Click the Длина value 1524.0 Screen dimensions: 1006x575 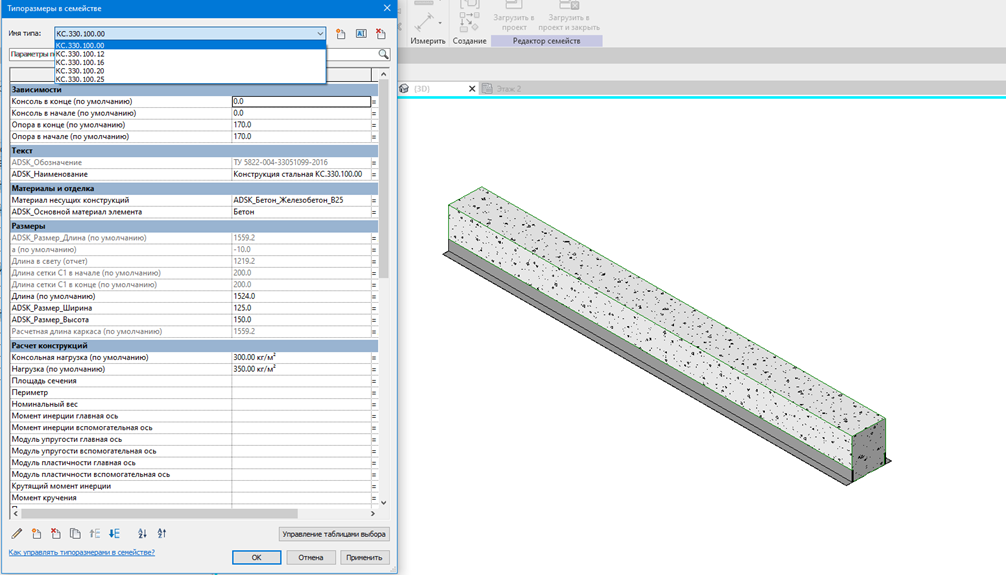(301, 296)
